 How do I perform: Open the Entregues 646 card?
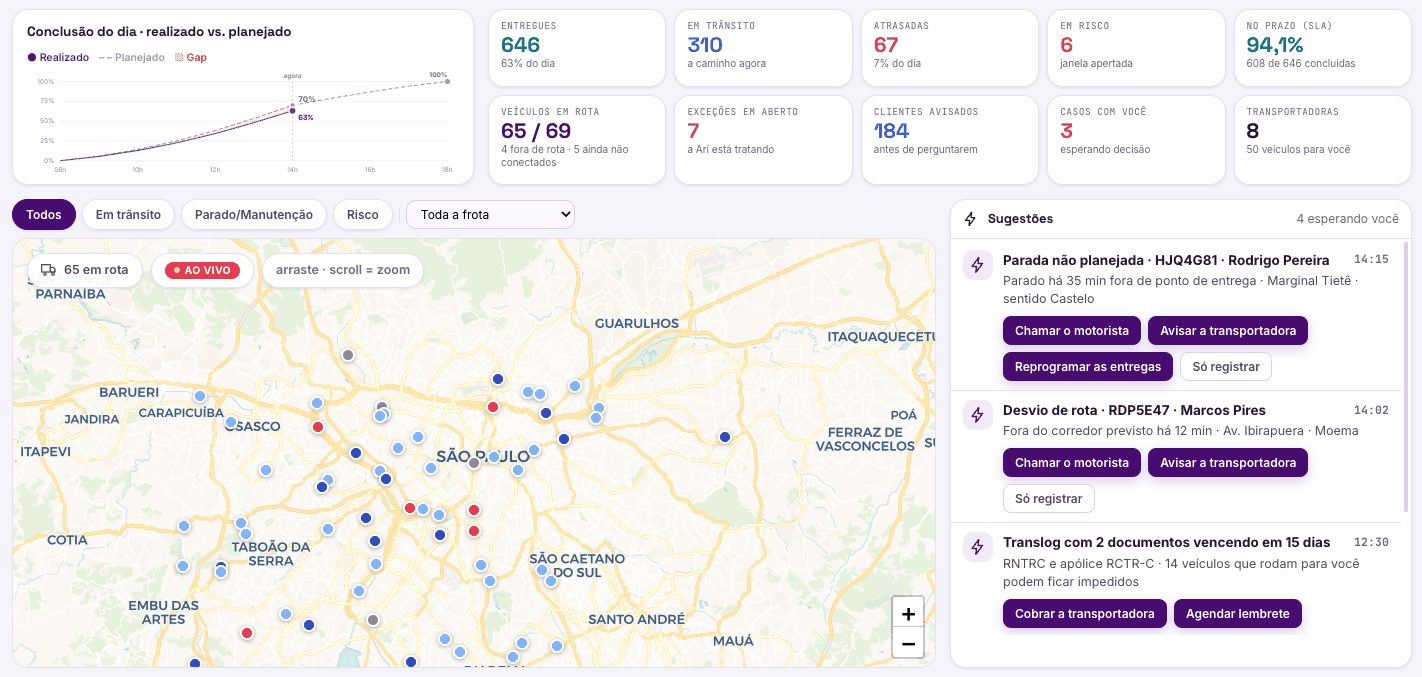577,48
